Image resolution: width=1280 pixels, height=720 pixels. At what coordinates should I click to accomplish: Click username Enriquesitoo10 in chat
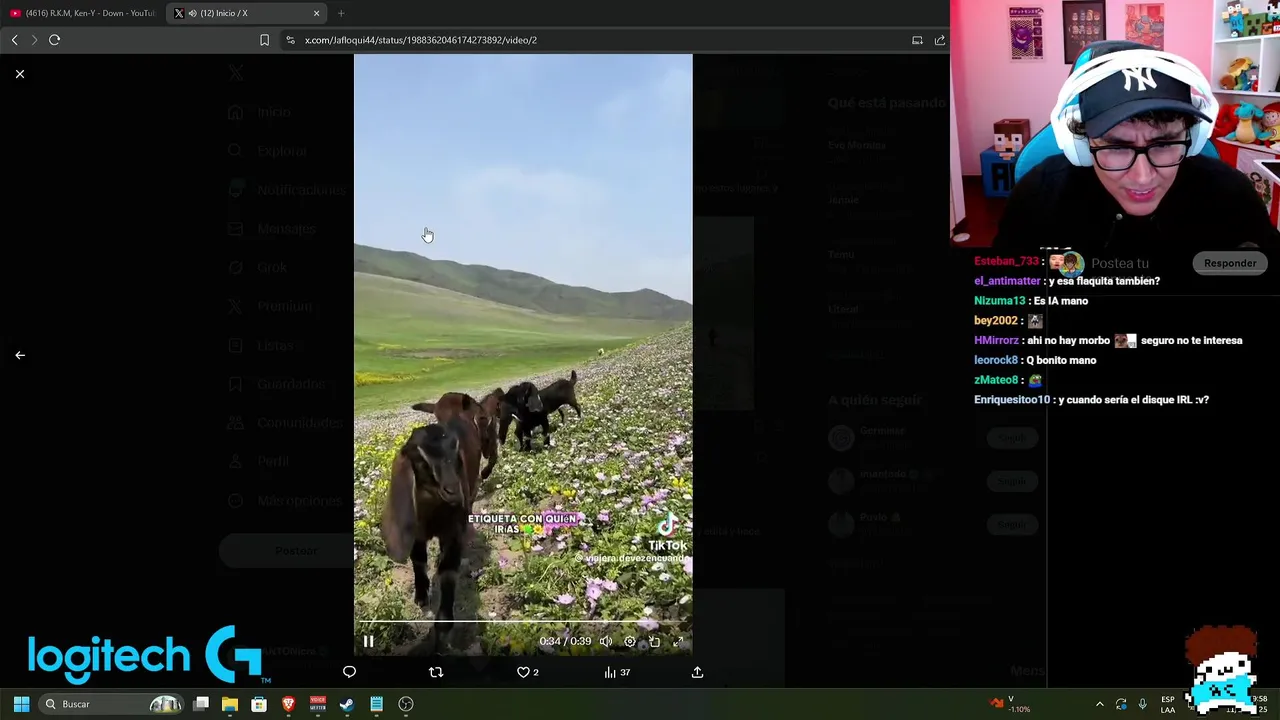point(1012,400)
